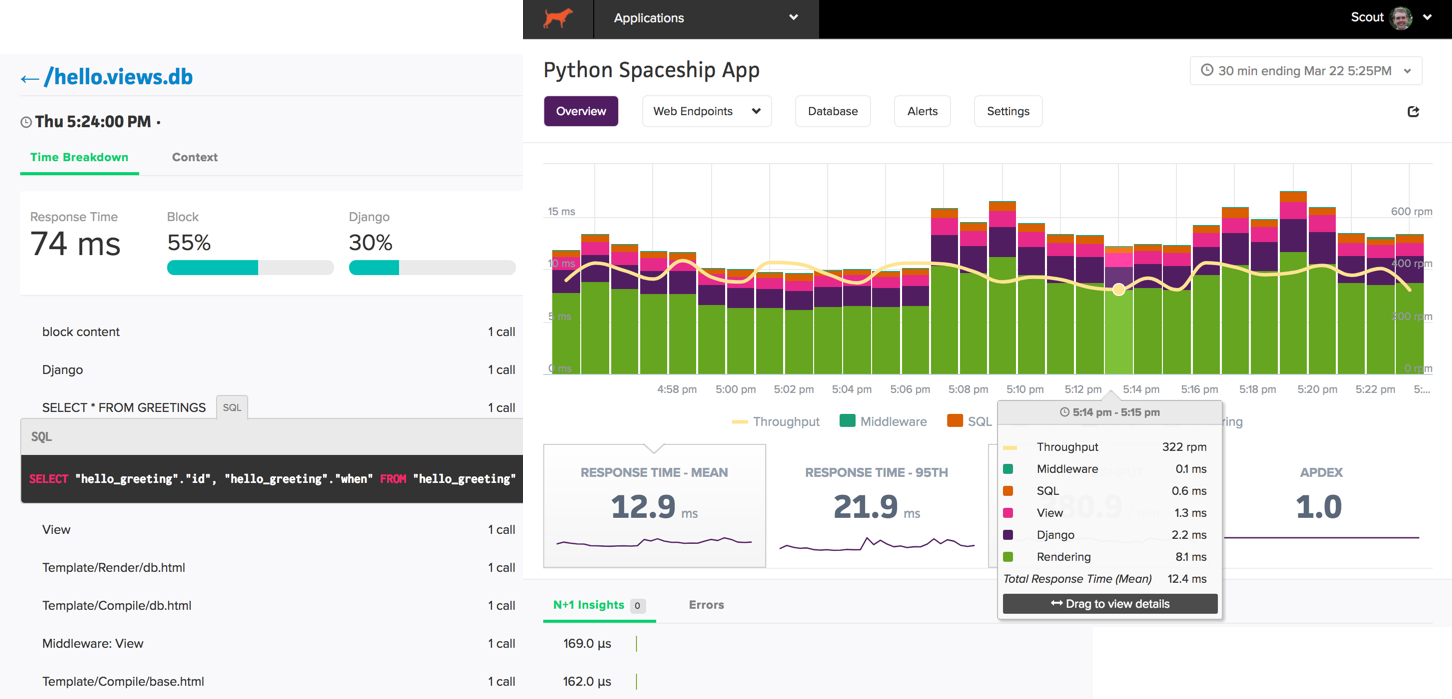The width and height of the screenshot is (1452, 699).
Task: Click the clock icon in time range selector
Action: (1207, 71)
